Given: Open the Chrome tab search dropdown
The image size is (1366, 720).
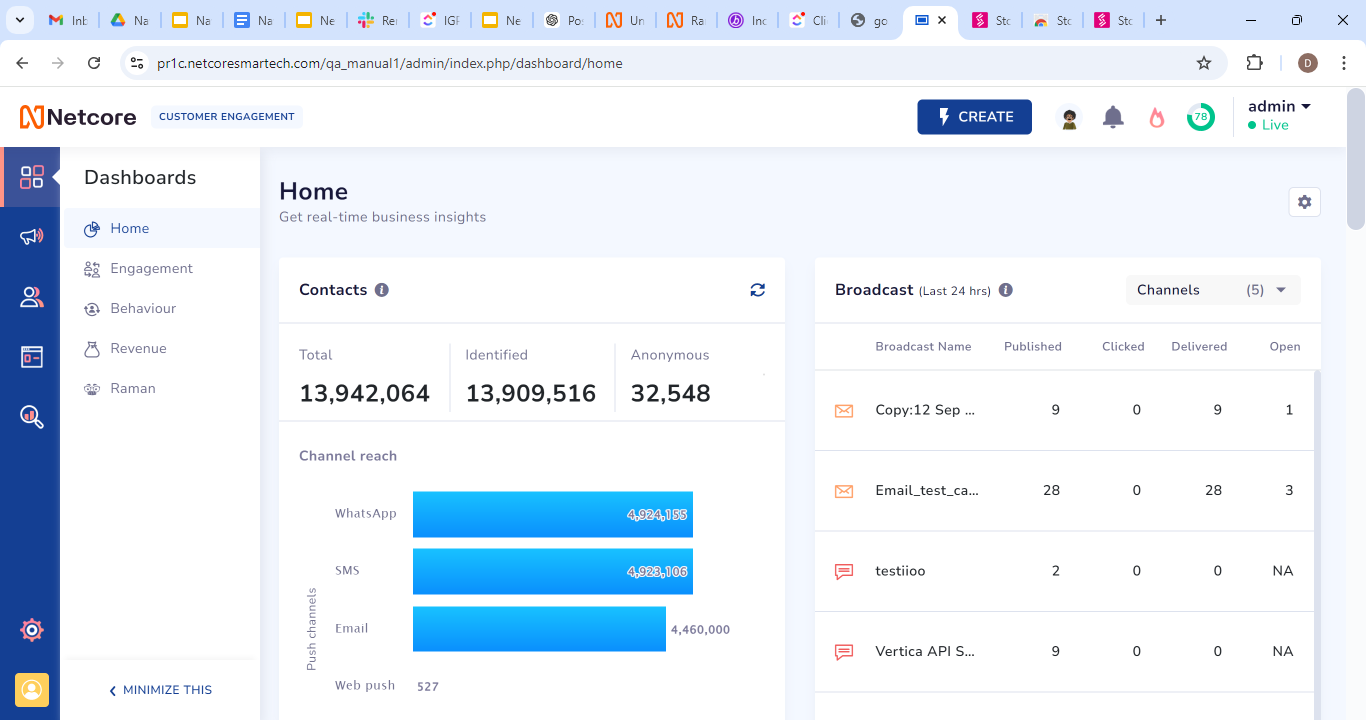Looking at the screenshot, I should pyautogui.click(x=19, y=20).
